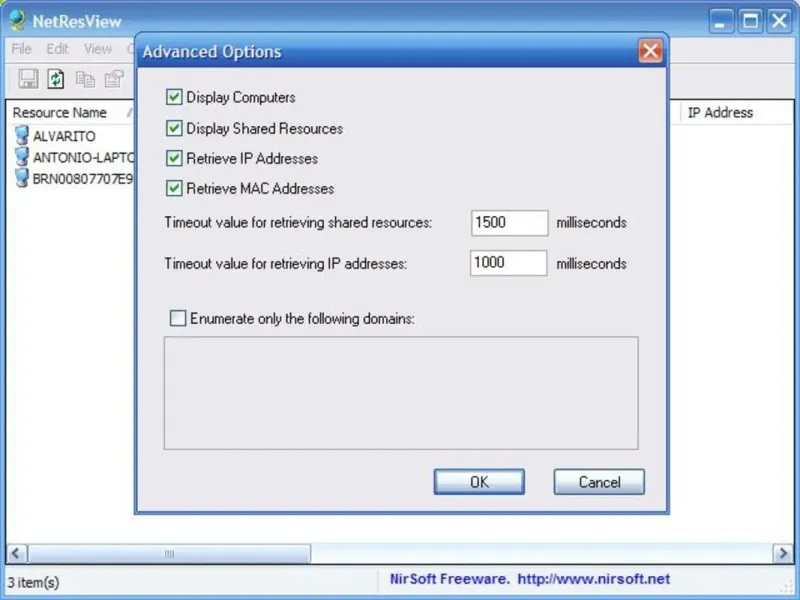The height and width of the screenshot is (600, 800).
Task: Click the horizontal scrollbar thumb
Action: 169,554
